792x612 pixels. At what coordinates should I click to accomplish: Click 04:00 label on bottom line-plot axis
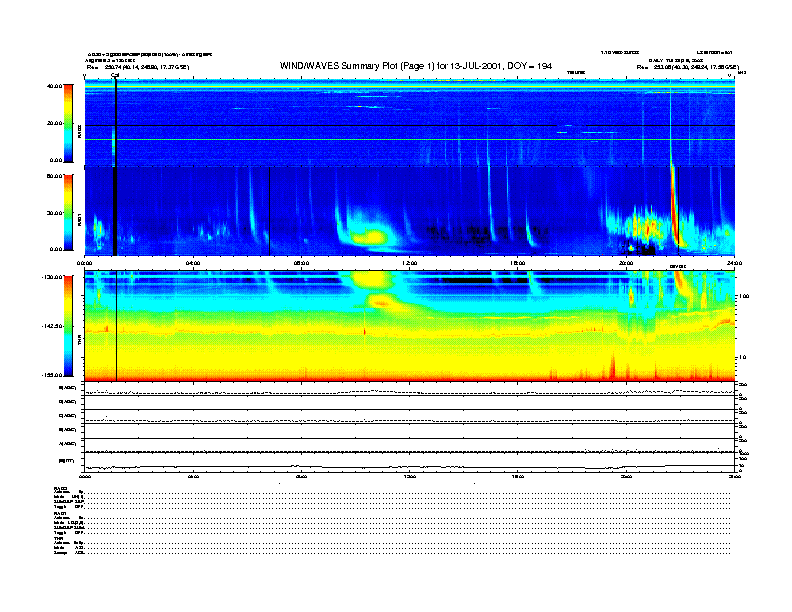click(193, 476)
